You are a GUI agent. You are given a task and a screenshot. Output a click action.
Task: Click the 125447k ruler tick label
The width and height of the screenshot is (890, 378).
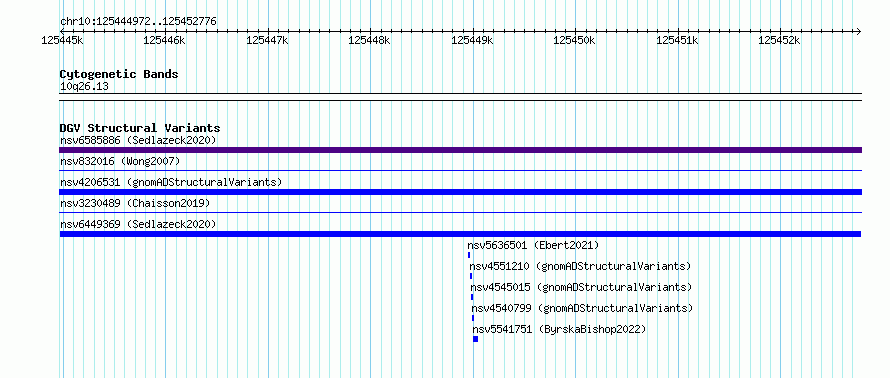pos(267,40)
